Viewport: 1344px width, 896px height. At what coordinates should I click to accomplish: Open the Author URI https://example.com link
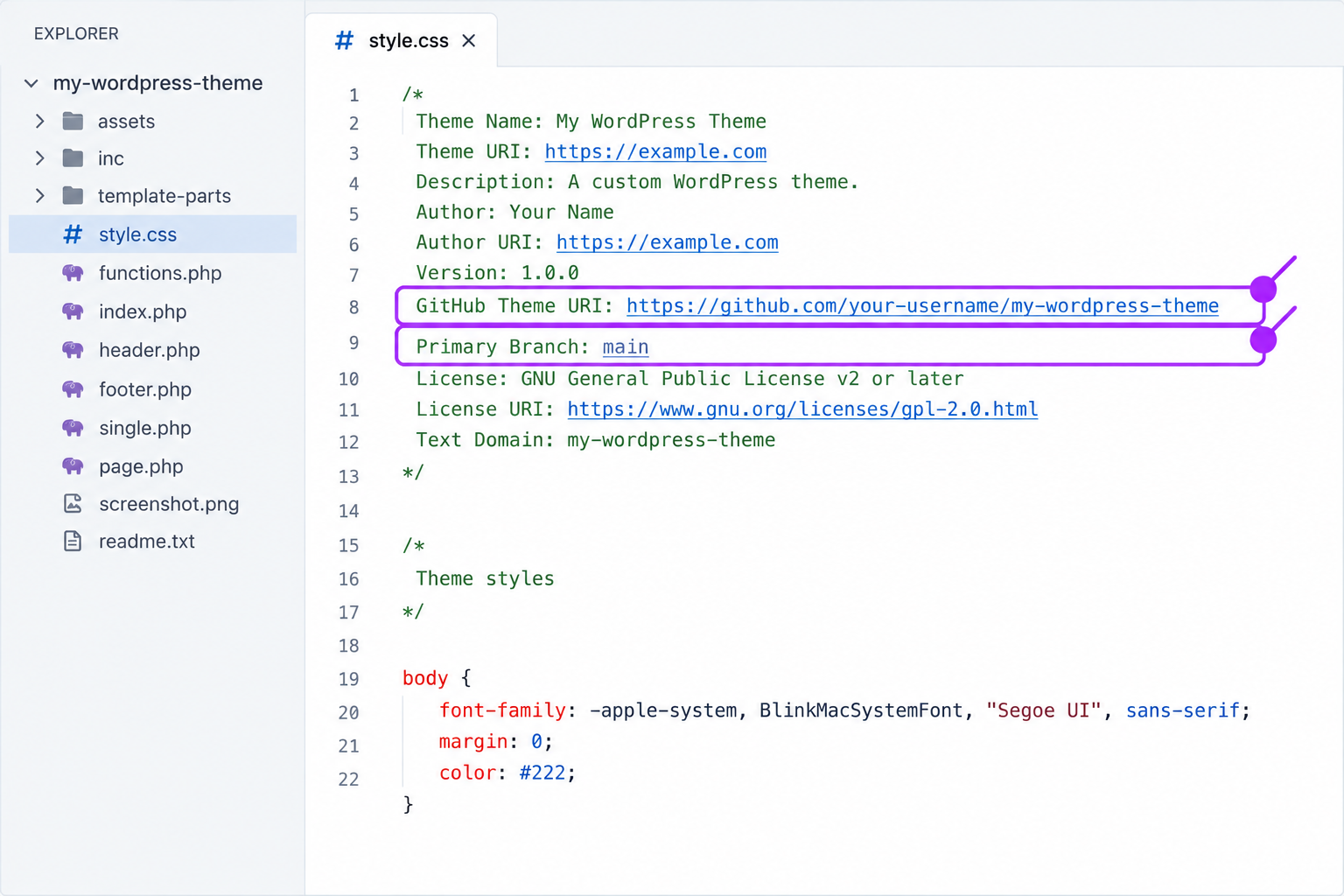[667, 242]
